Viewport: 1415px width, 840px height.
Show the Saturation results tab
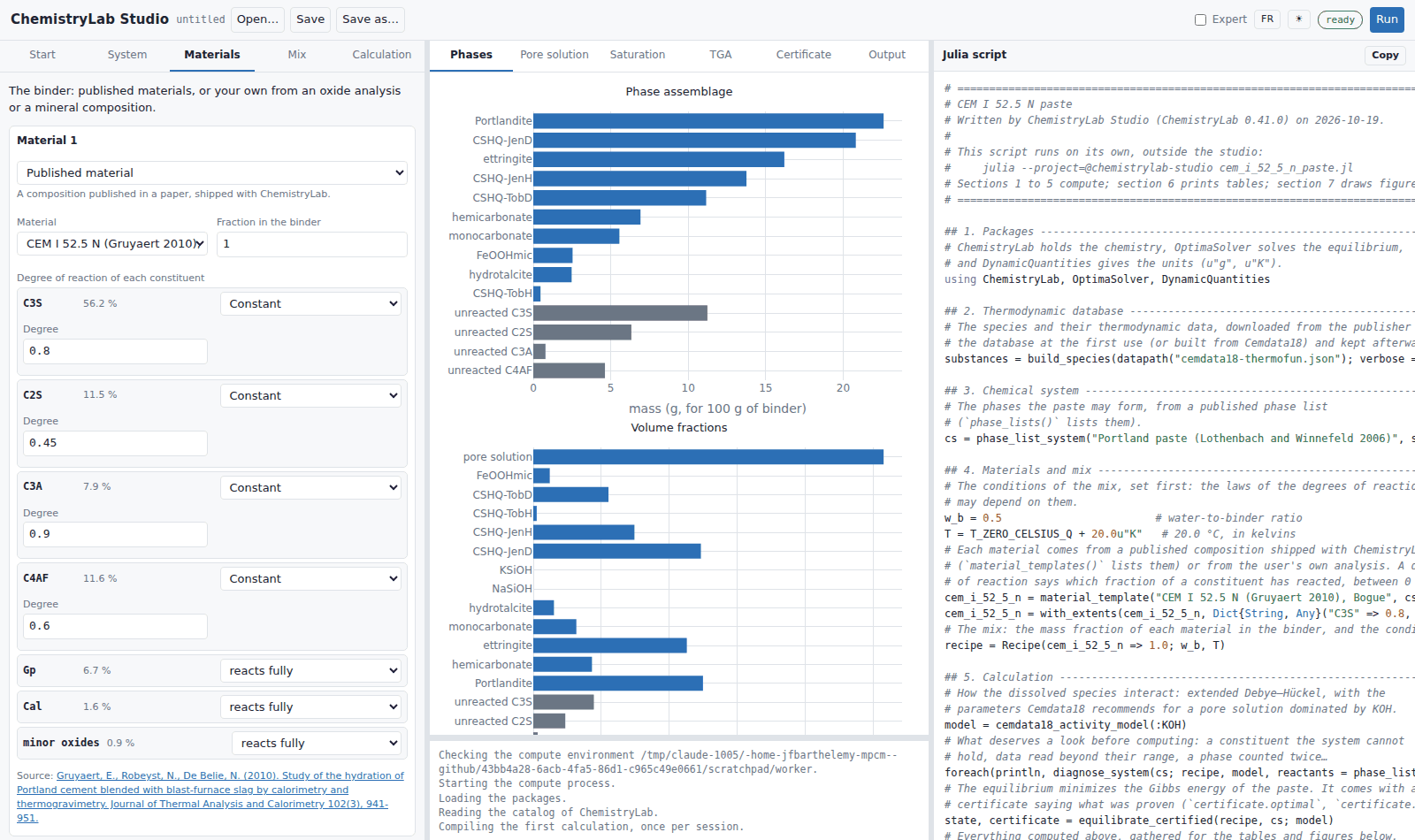638,55
